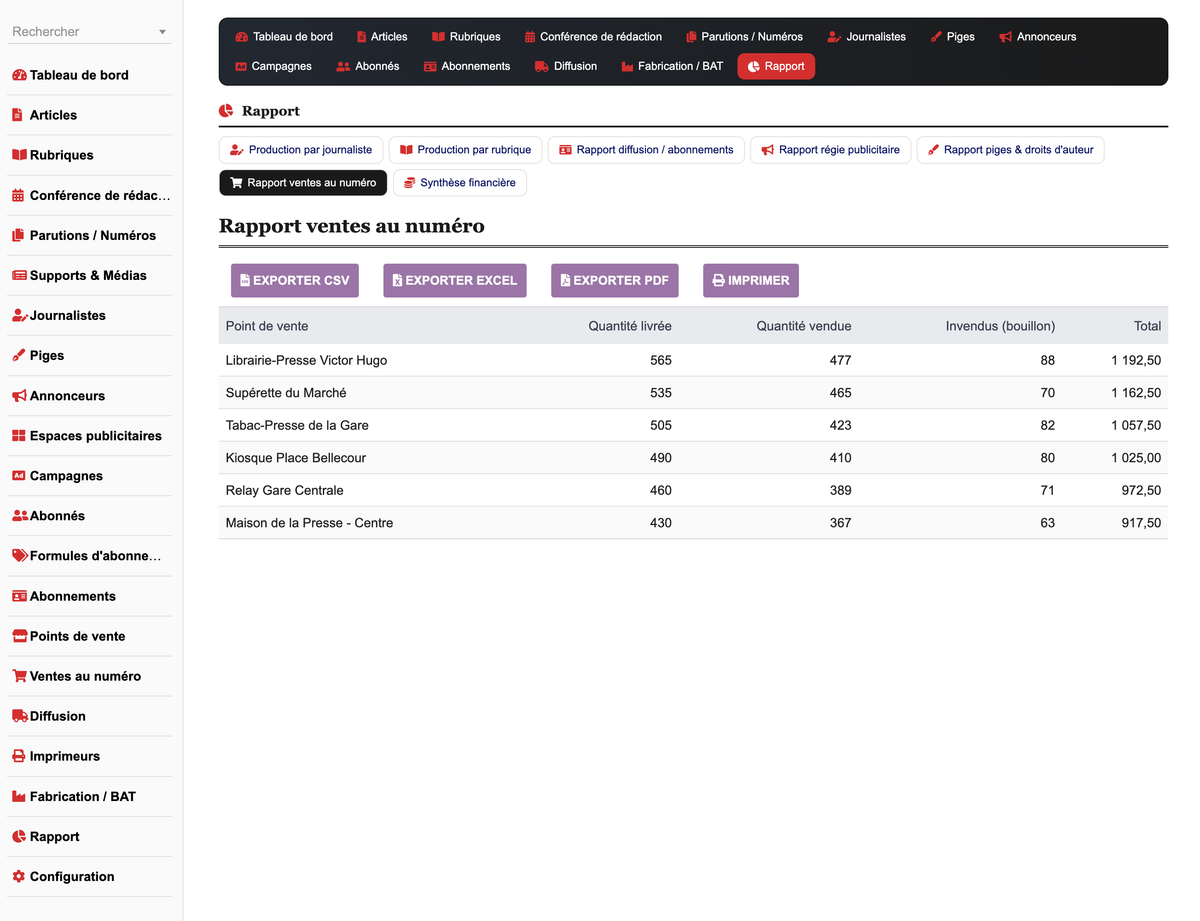This screenshot has width=1200, height=921.
Task: Click the Espaces publicitaires grid icon in sidebar
Action: pyautogui.click(x=19, y=436)
